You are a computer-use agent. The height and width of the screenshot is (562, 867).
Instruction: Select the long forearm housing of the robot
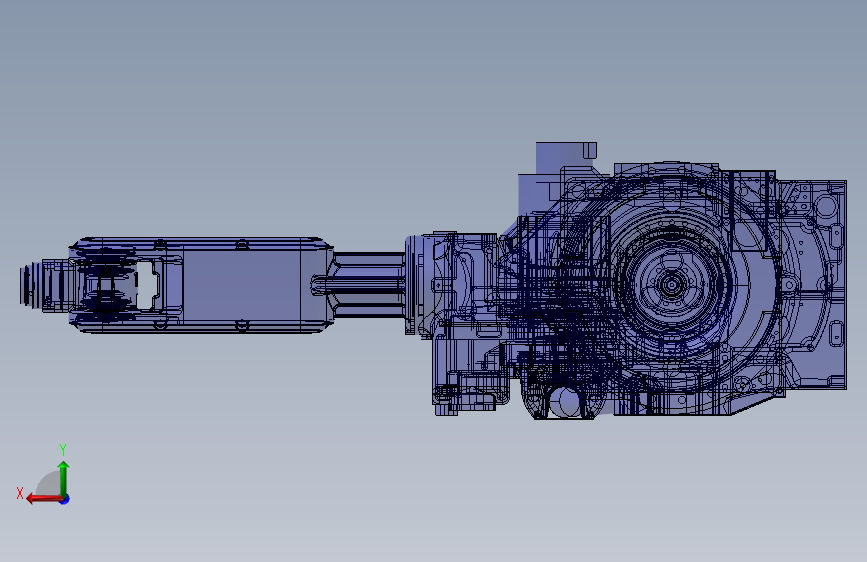pyautogui.click(x=201, y=285)
